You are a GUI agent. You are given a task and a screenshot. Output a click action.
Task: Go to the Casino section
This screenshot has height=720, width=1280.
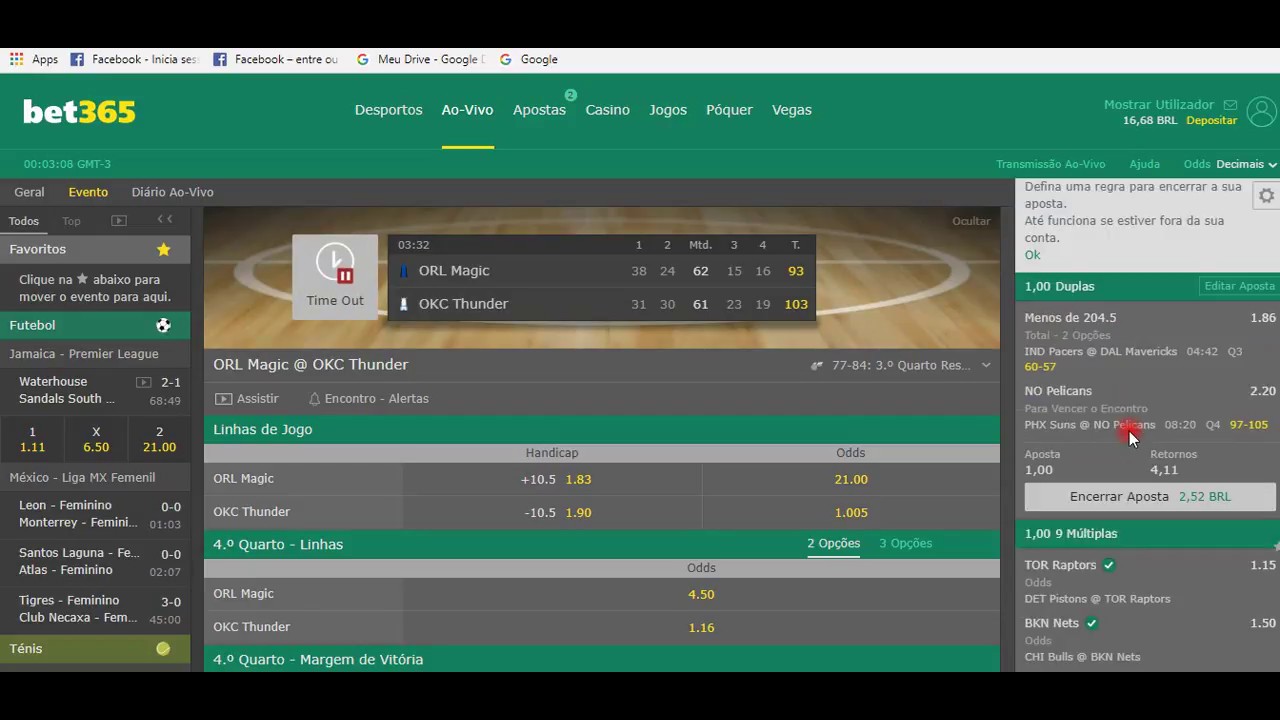tap(607, 110)
